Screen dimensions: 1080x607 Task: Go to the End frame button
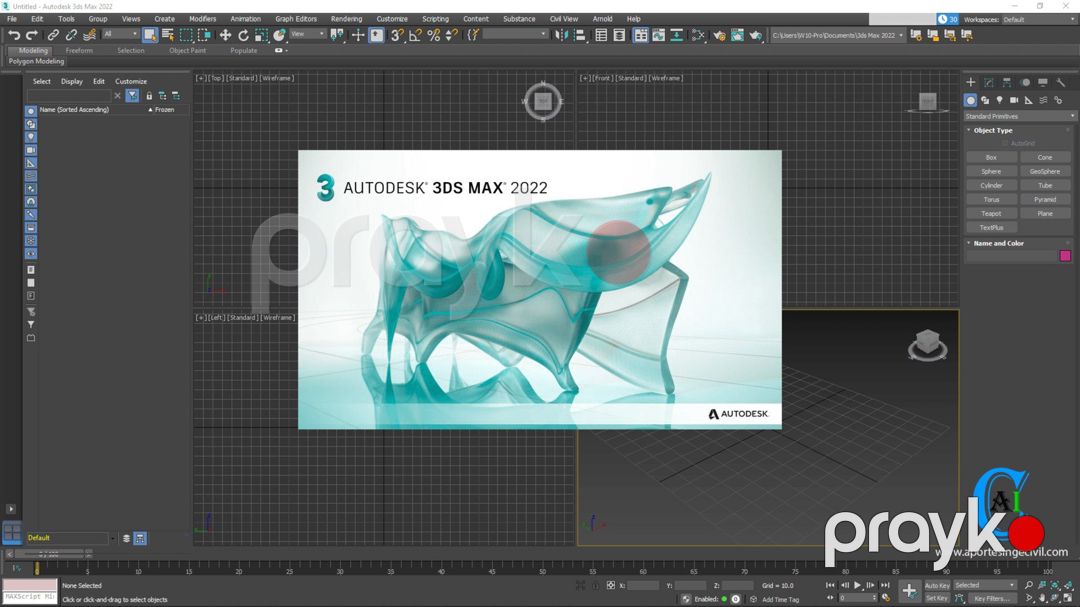pos(885,585)
